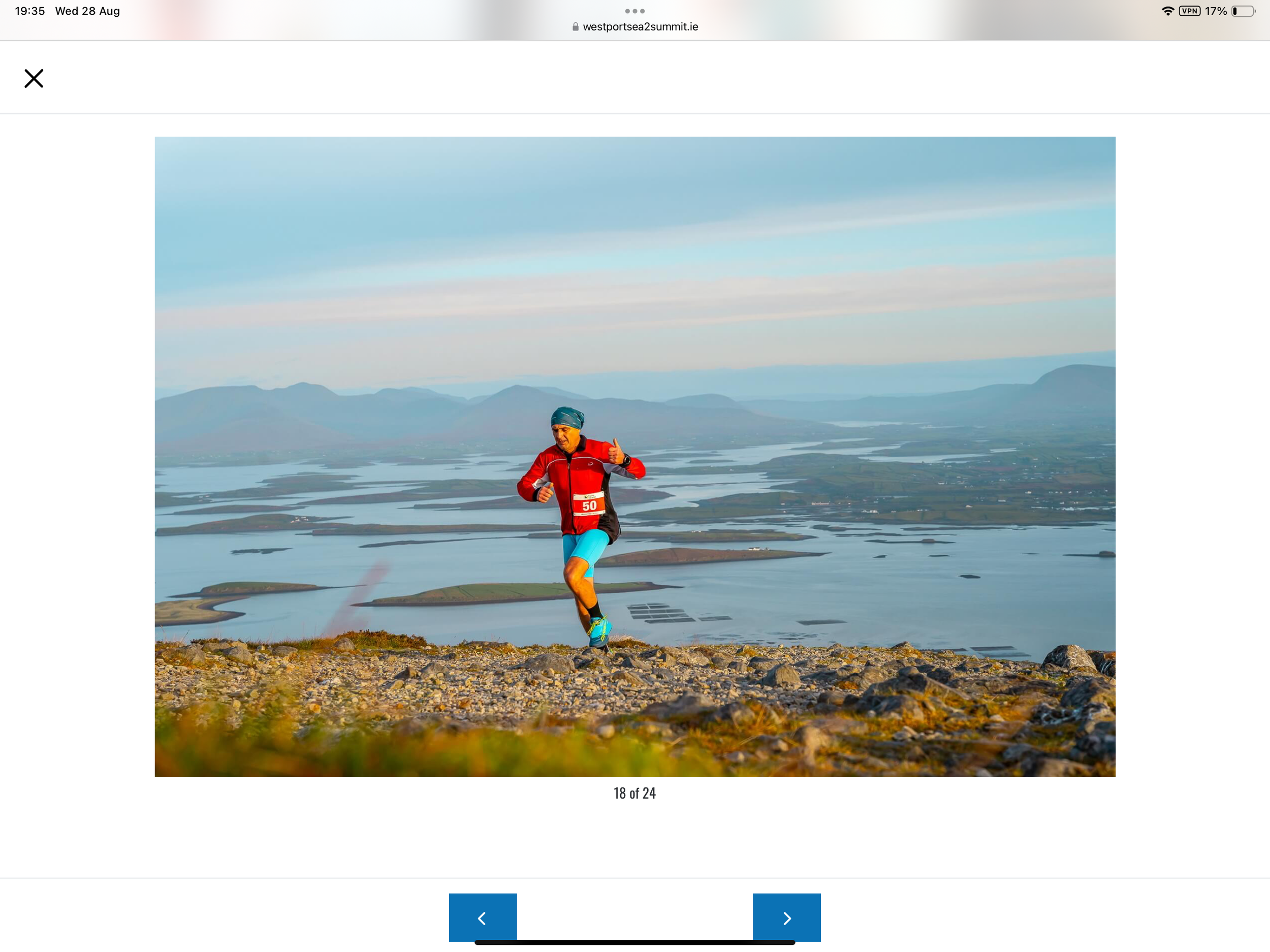Expand the next image with right chevron
This screenshot has height=952, width=1270.
pyautogui.click(x=786, y=917)
